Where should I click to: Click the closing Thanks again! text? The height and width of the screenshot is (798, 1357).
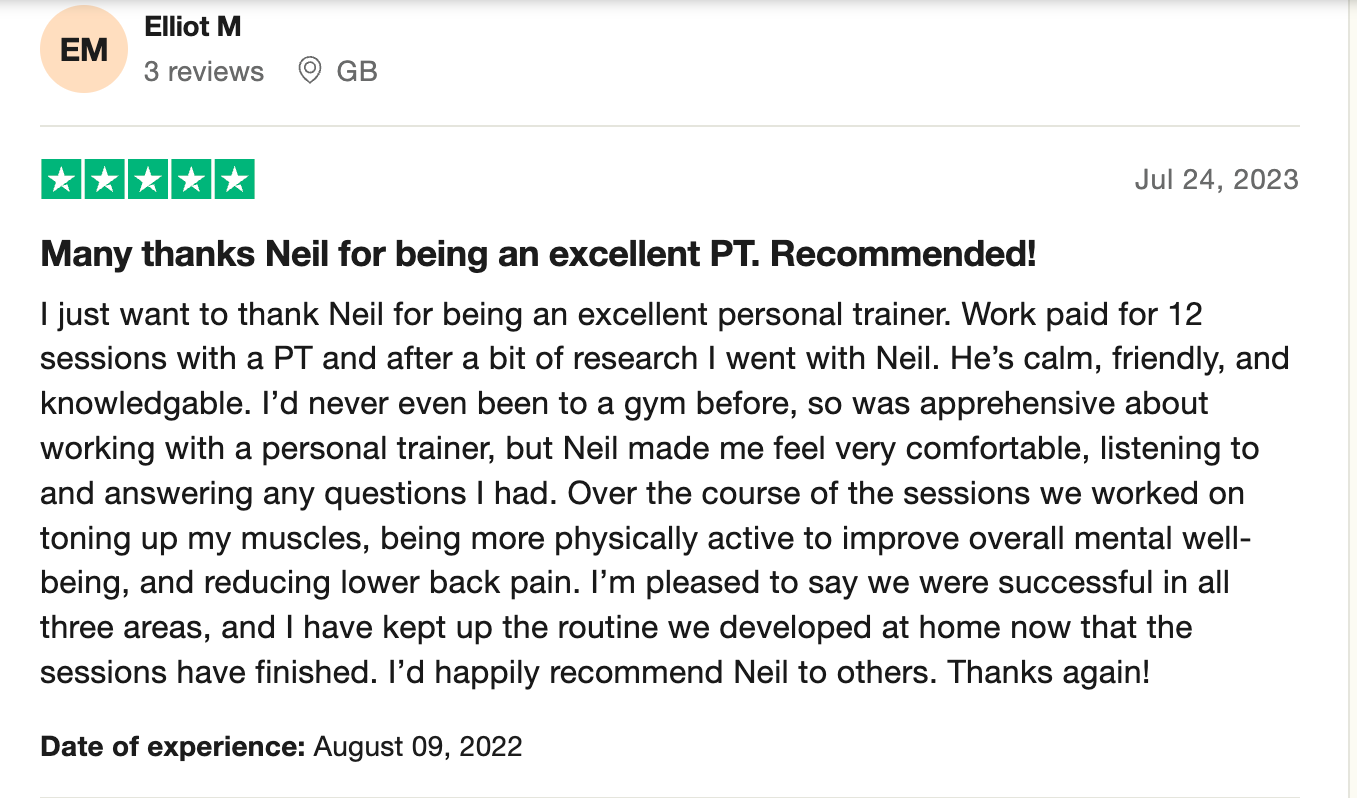[x=1049, y=671]
